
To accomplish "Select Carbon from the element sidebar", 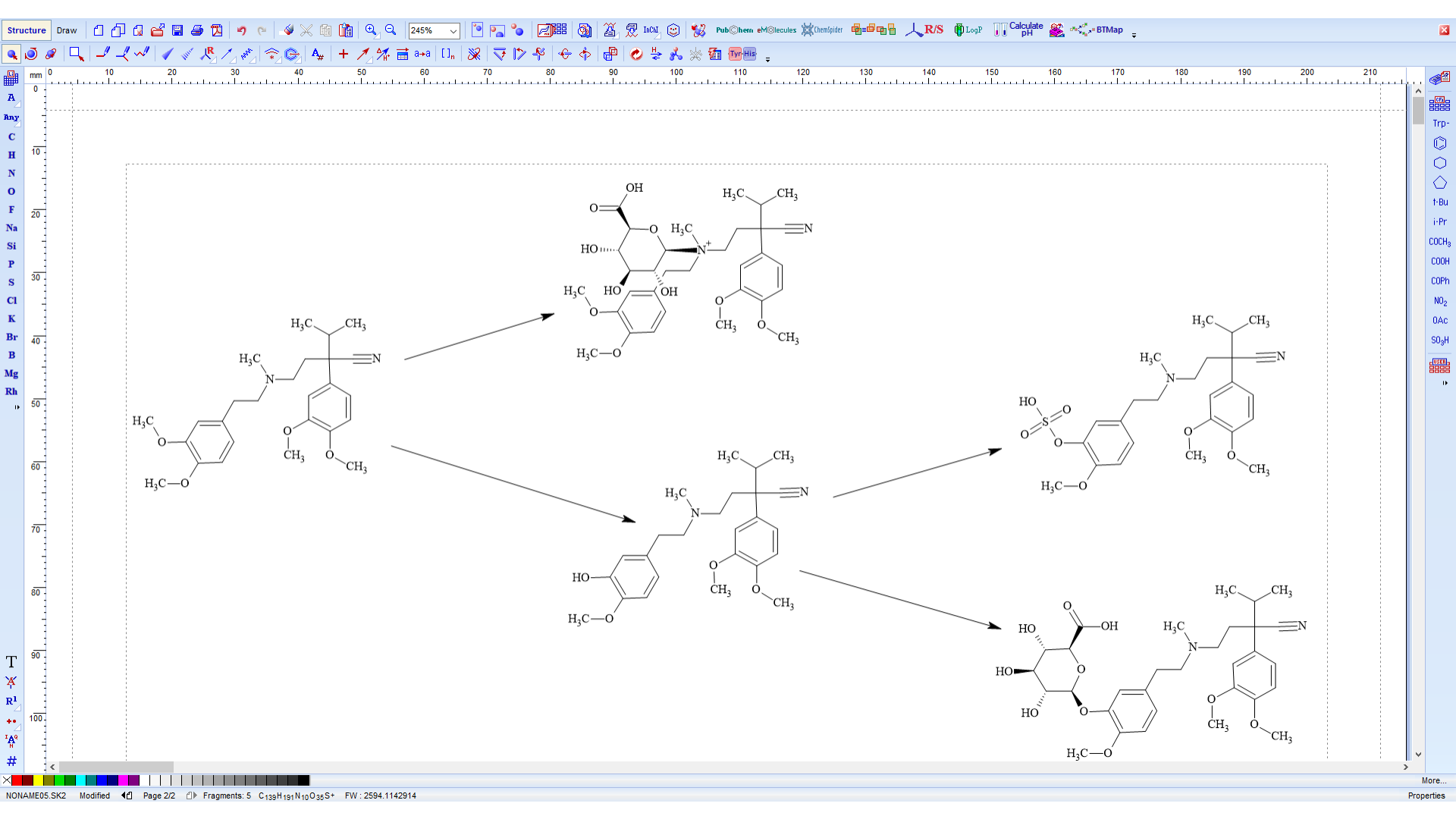I will [x=11, y=136].
